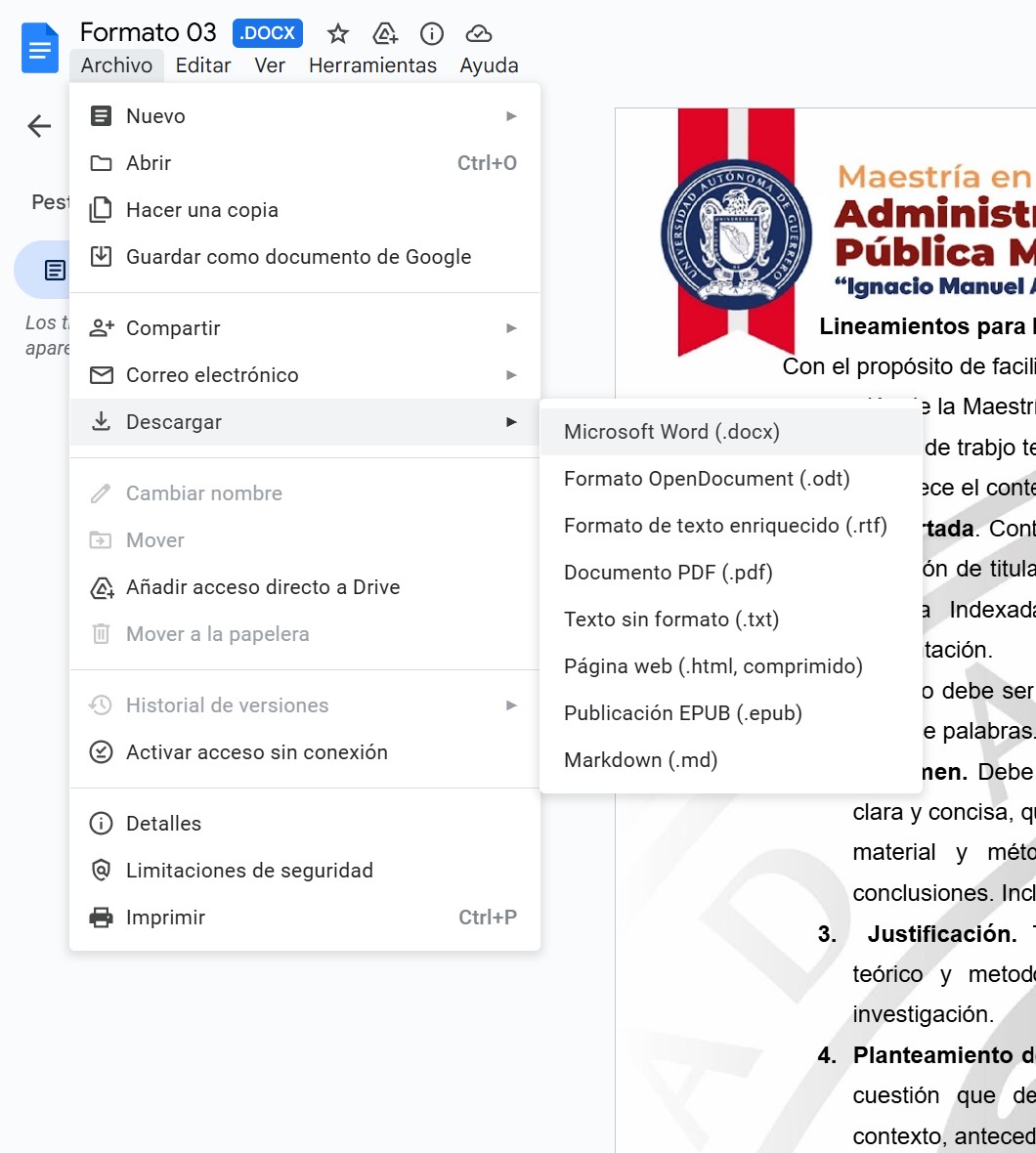This screenshot has height=1153, width=1036.
Task: Click the add to Drive icon in header
Action: click(385, 33)
